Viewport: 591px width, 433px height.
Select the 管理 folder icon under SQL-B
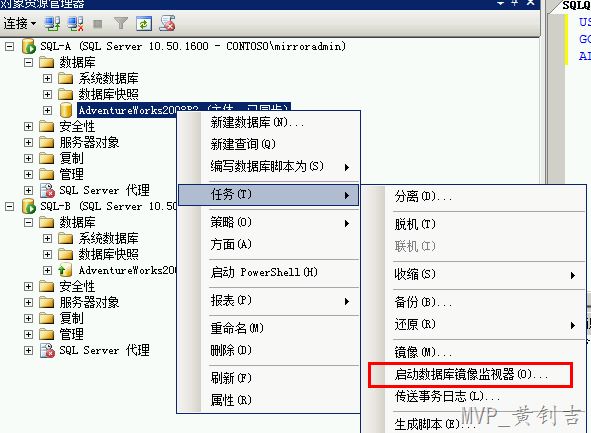47,334
